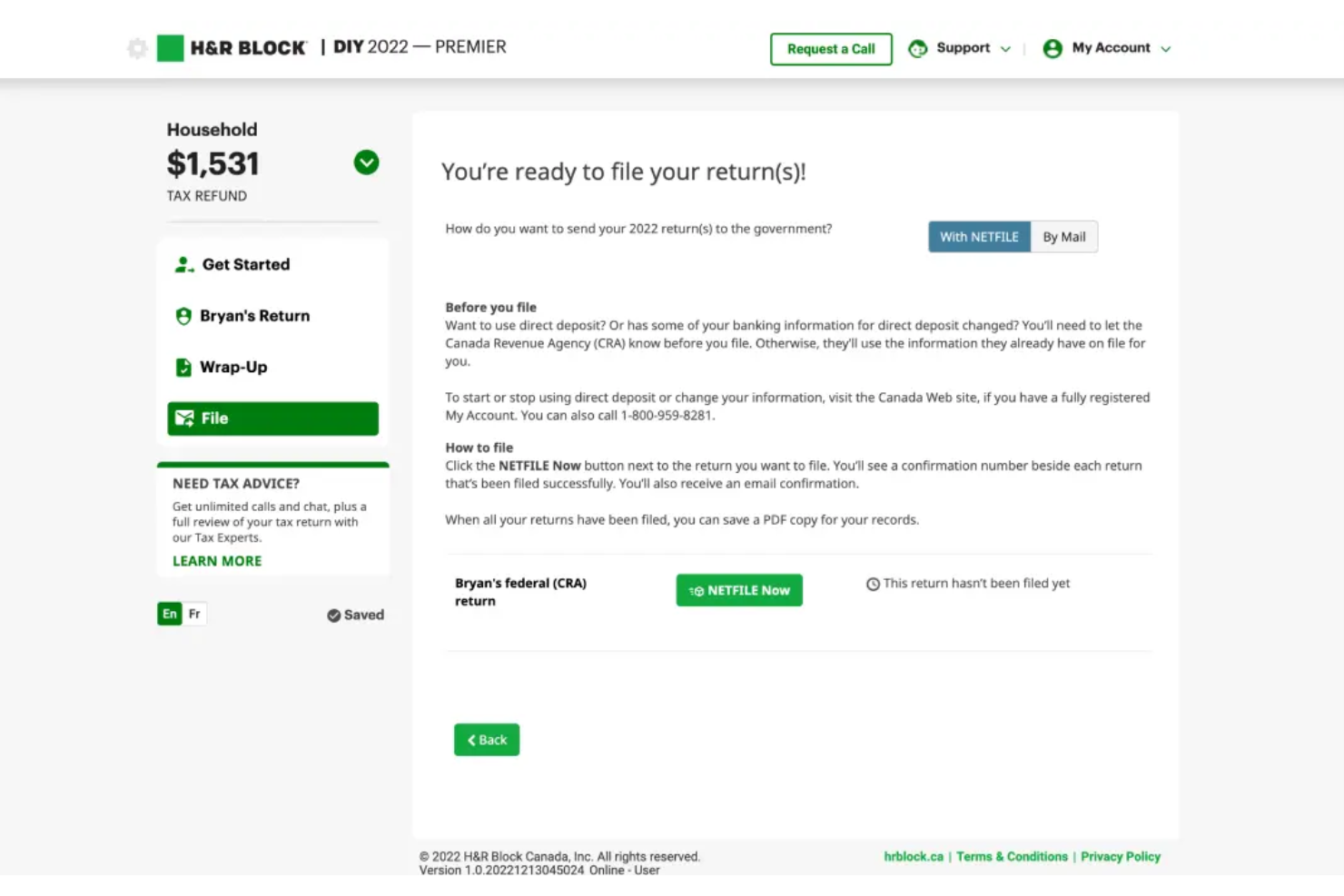
Task: Click the My Account profile icon
Action: 1052,48
